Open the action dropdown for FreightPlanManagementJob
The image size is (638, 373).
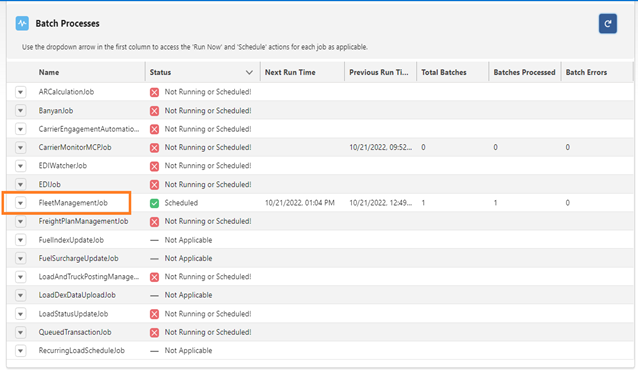click(x=20, y=221)
